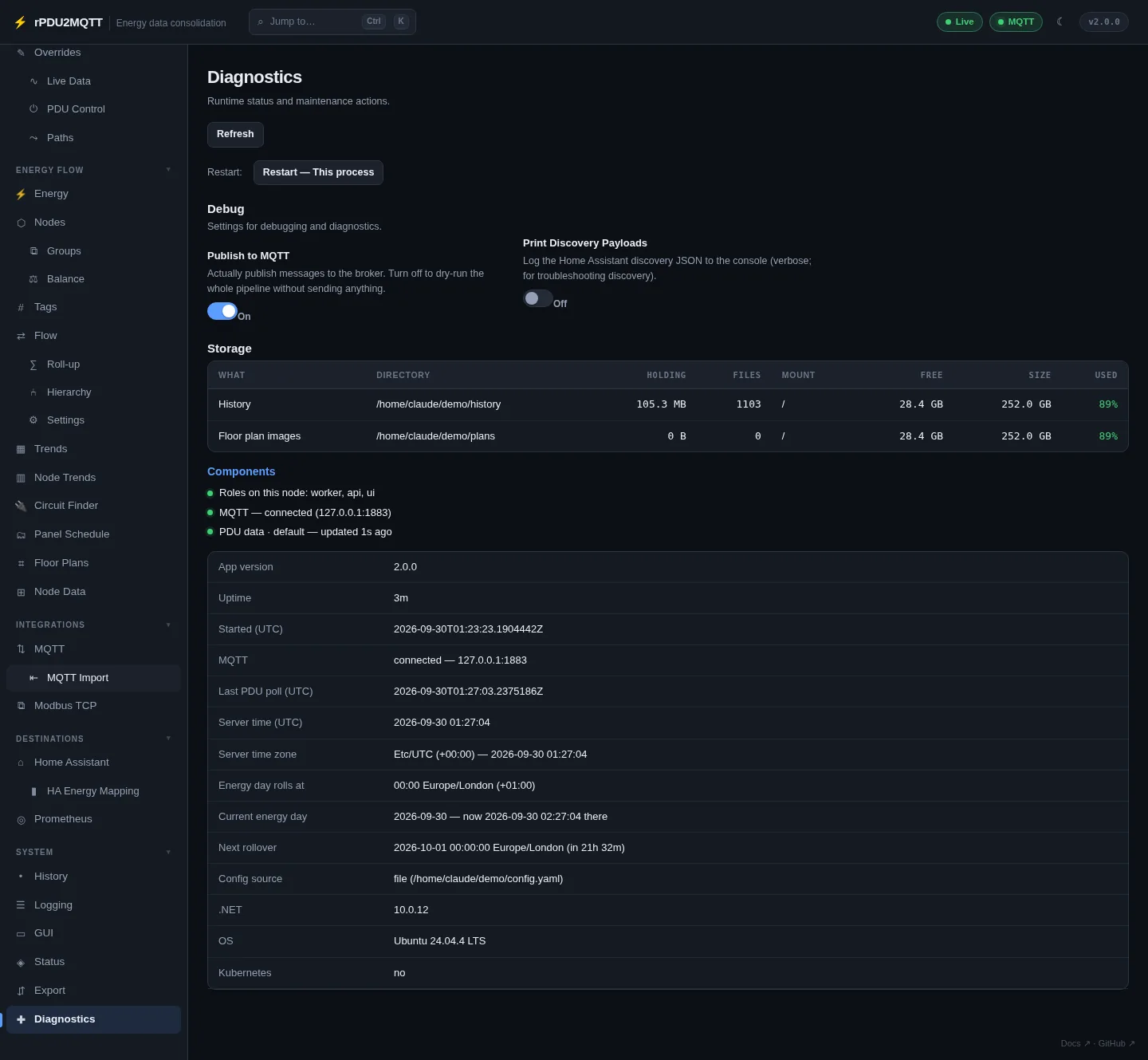1148x1060 pixels.
Task: Click the Floor Plans icon
Action: (21, 563)
